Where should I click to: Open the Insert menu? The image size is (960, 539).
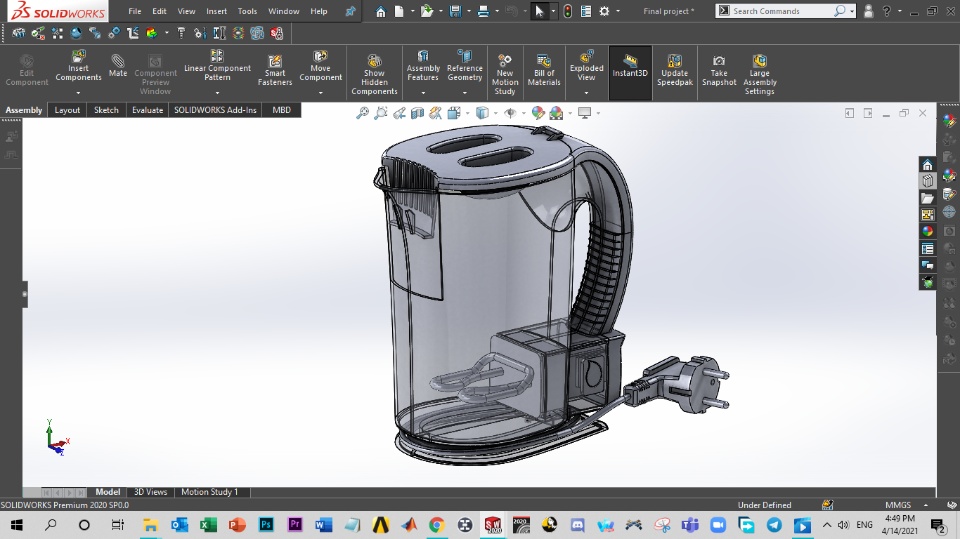216,11
